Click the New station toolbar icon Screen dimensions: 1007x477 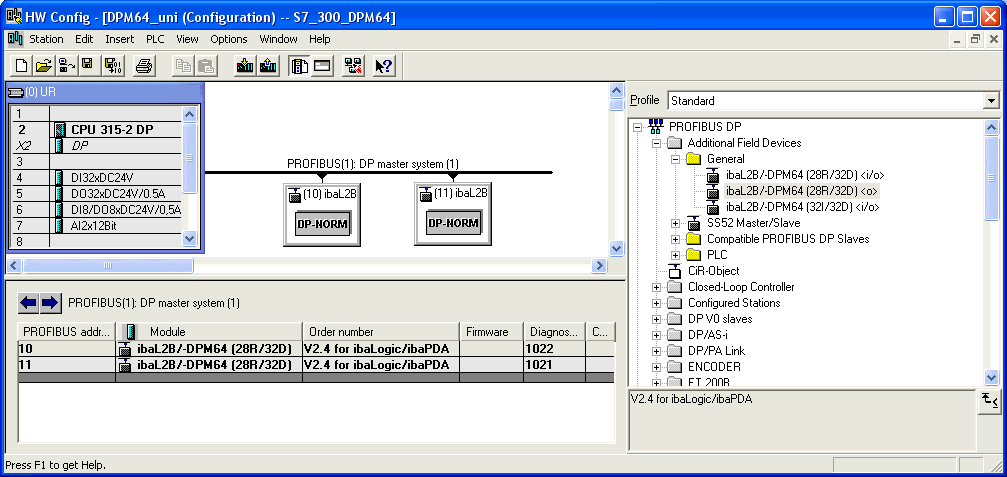pos(21,66)
